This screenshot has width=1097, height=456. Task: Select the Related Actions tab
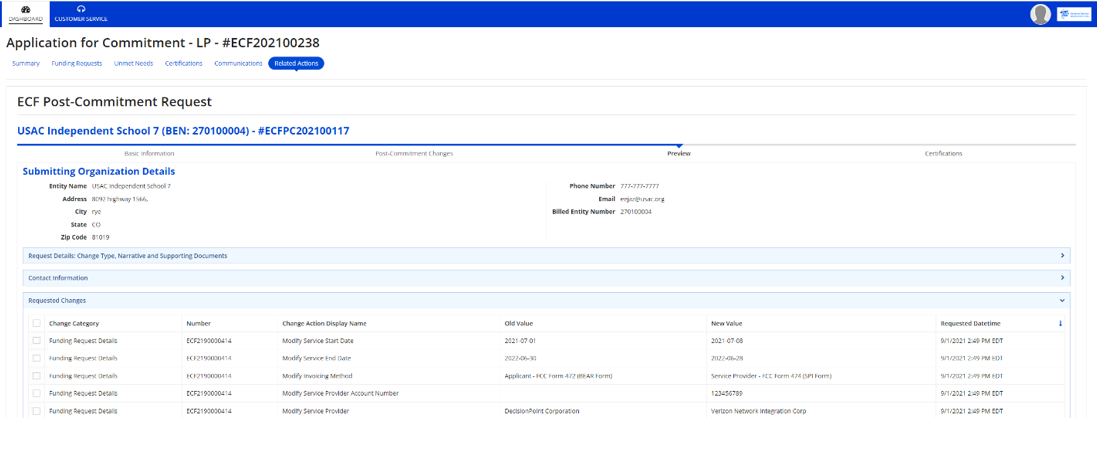click(296, 64)
